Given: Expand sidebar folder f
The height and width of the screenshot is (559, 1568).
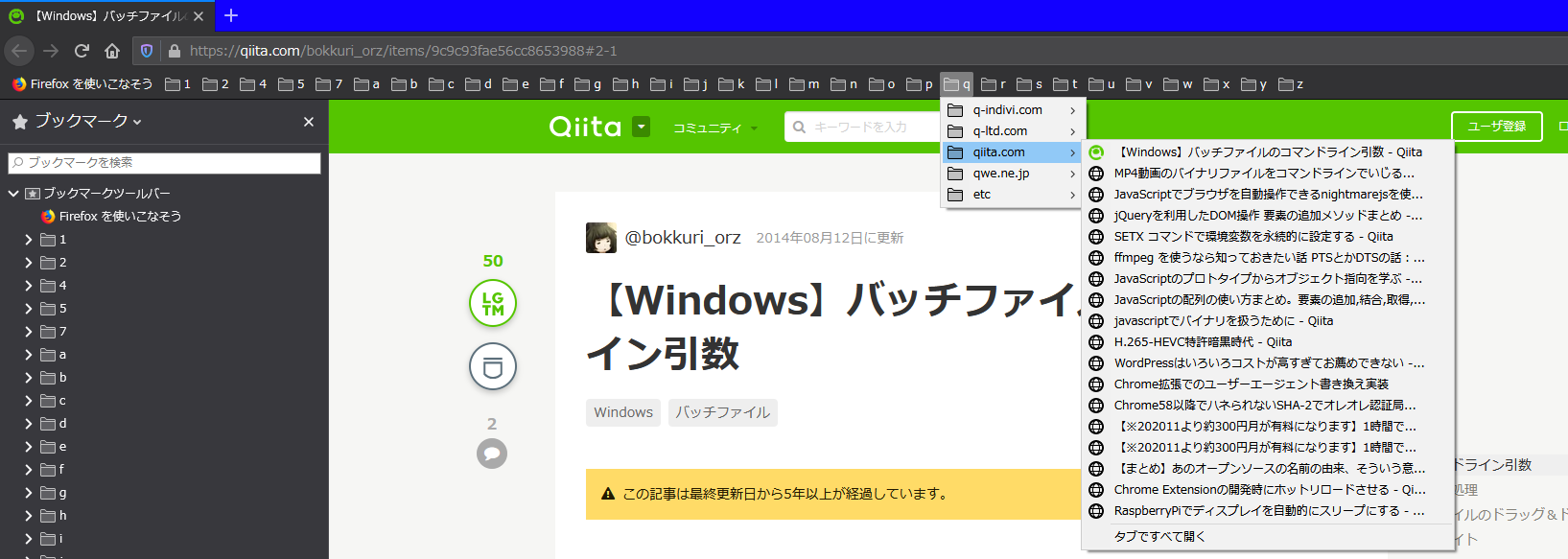Looking at the screenshot, I should (29, 470).
